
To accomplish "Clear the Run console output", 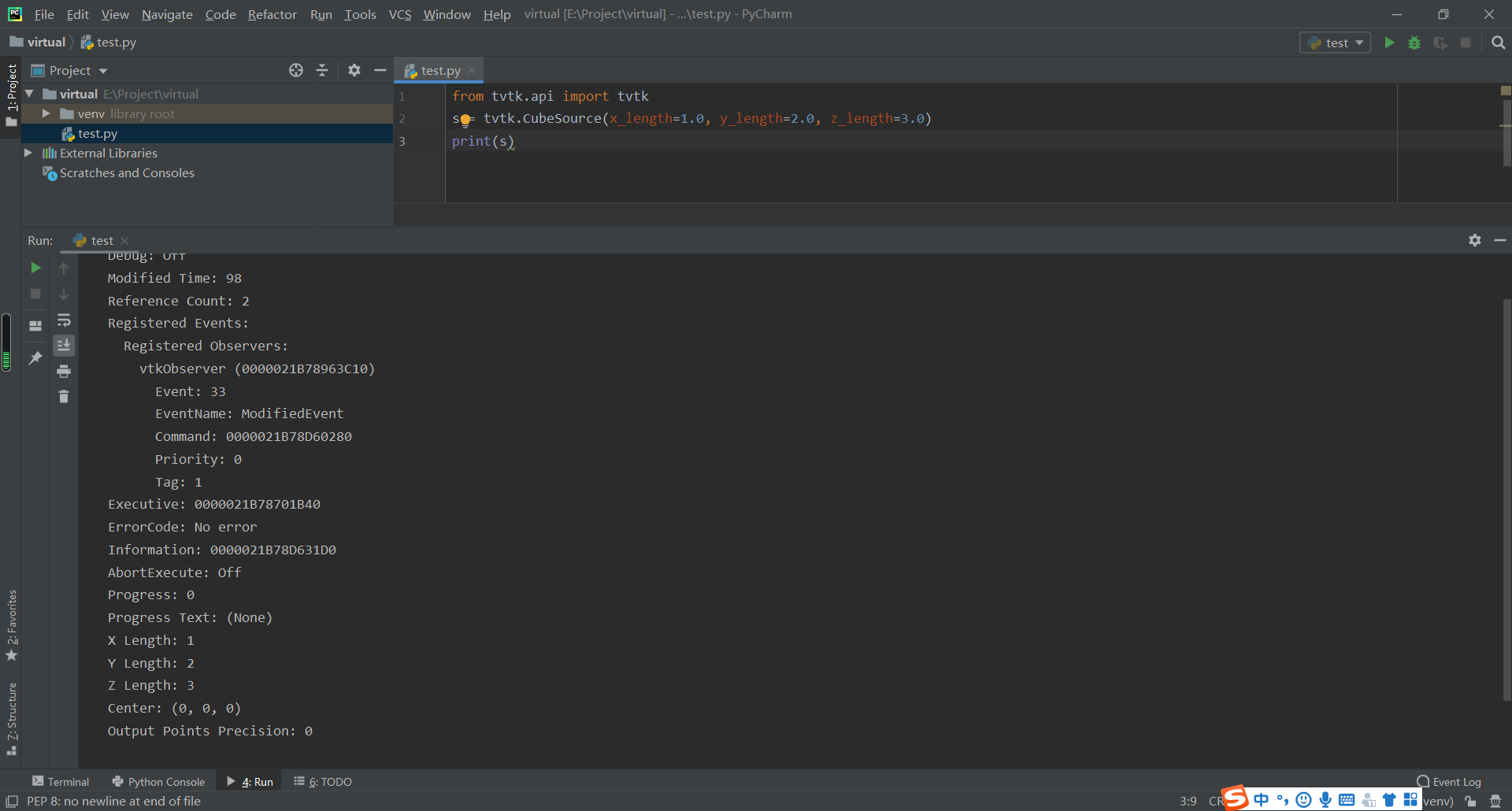I will click(64, 397).
